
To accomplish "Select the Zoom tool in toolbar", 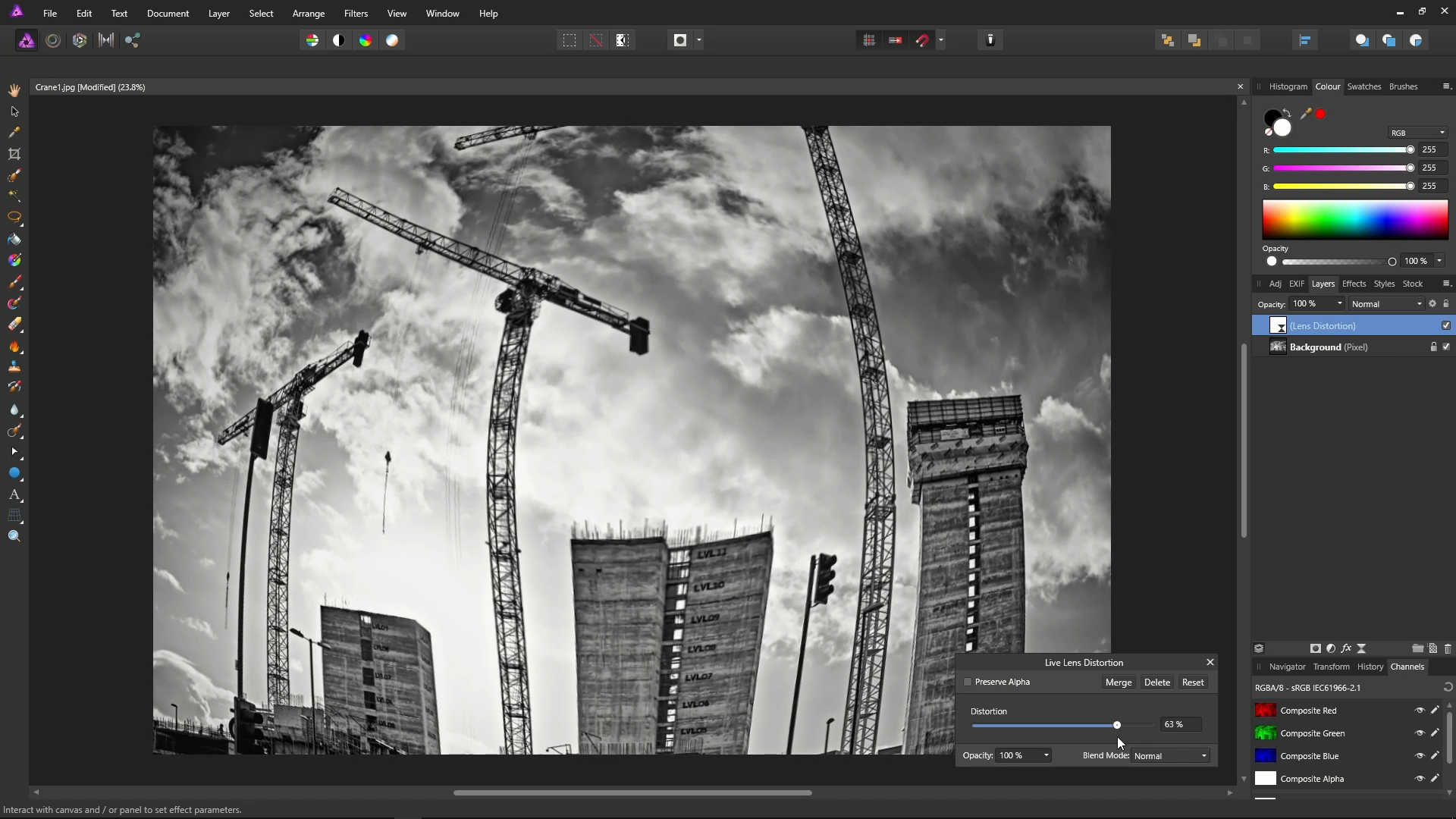I will point(14,536).
